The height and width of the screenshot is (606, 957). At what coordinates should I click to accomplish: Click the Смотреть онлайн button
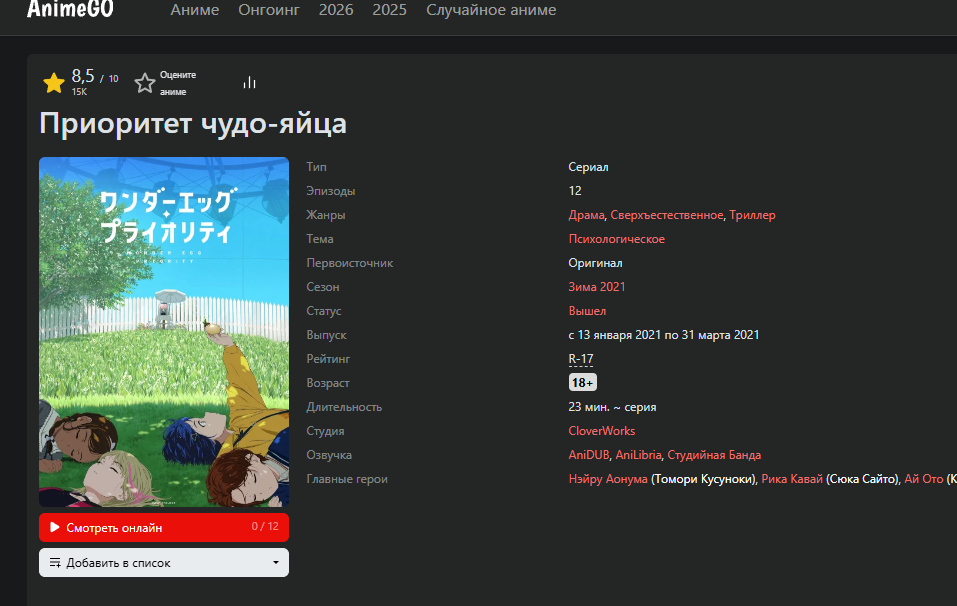click(164, 527)
